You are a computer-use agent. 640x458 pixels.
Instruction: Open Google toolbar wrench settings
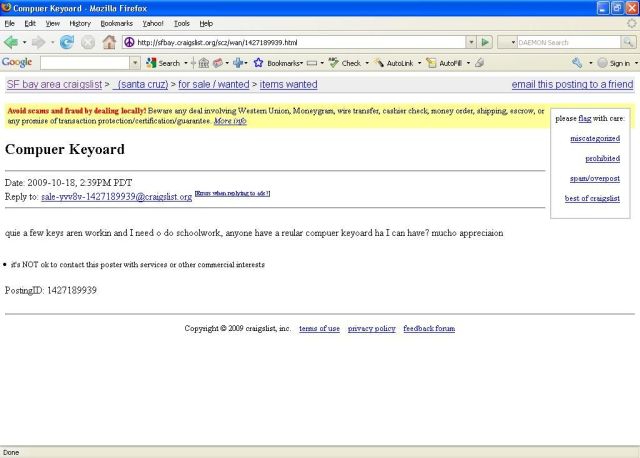577,63
